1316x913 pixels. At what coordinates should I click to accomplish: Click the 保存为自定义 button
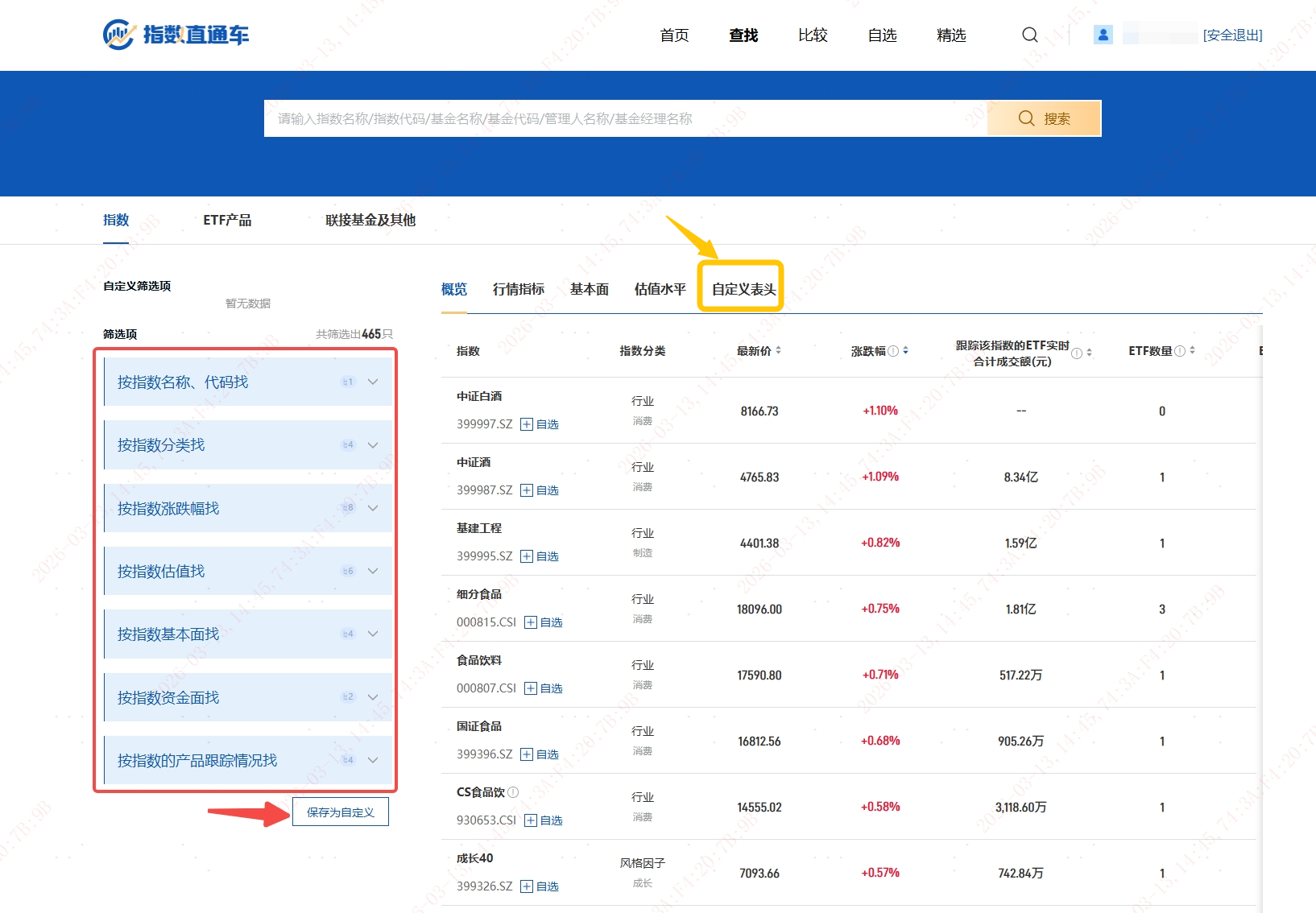[340, 812]
